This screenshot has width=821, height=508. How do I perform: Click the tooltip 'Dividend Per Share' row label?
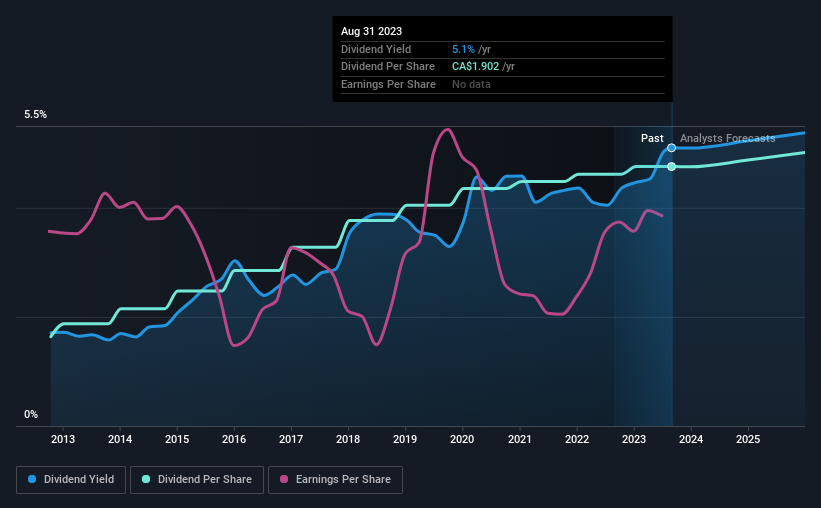[x=387, y=67]
